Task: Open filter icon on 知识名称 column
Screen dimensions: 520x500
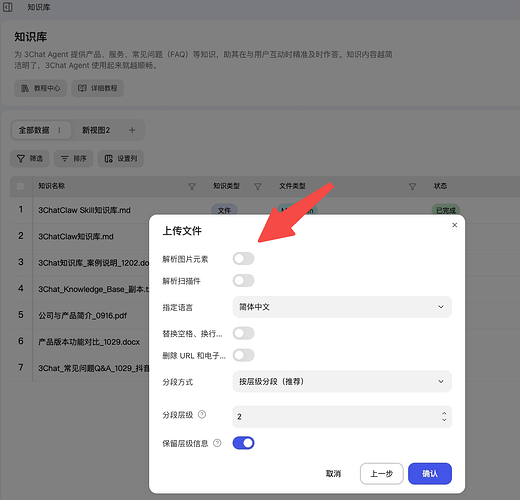Action: click(x=192, y=186)
